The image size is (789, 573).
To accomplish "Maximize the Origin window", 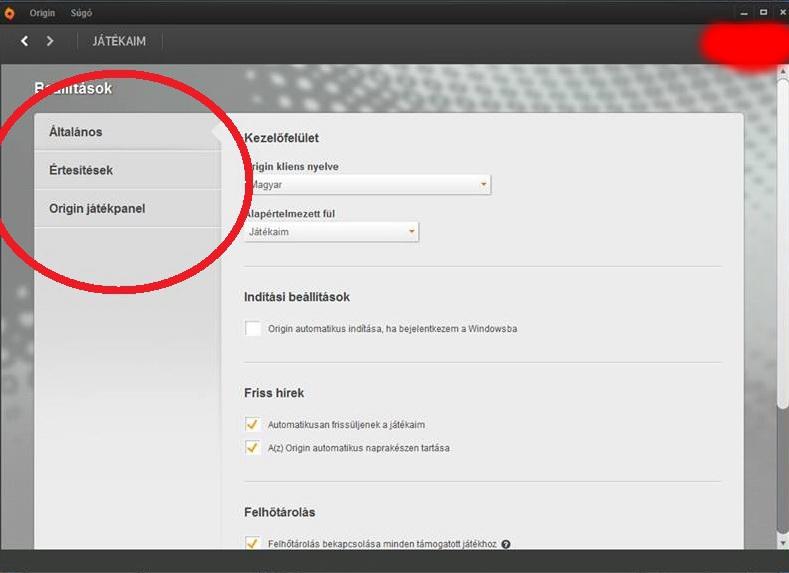I will coord(762,13).
